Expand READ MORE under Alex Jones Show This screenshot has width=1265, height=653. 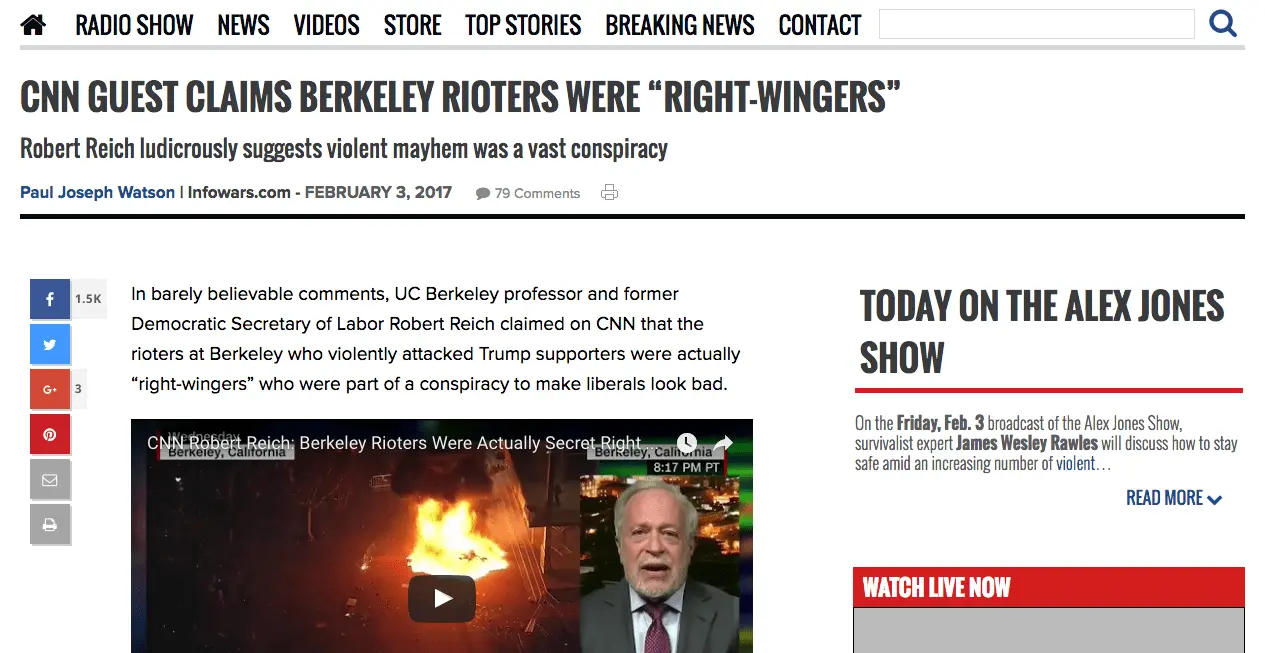[1174, 498]
